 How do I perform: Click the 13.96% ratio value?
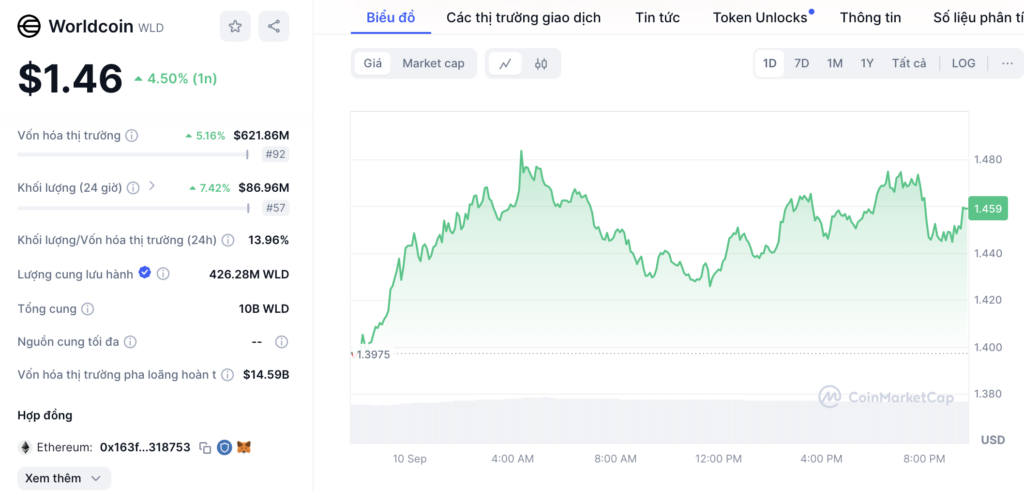point(268,240)
